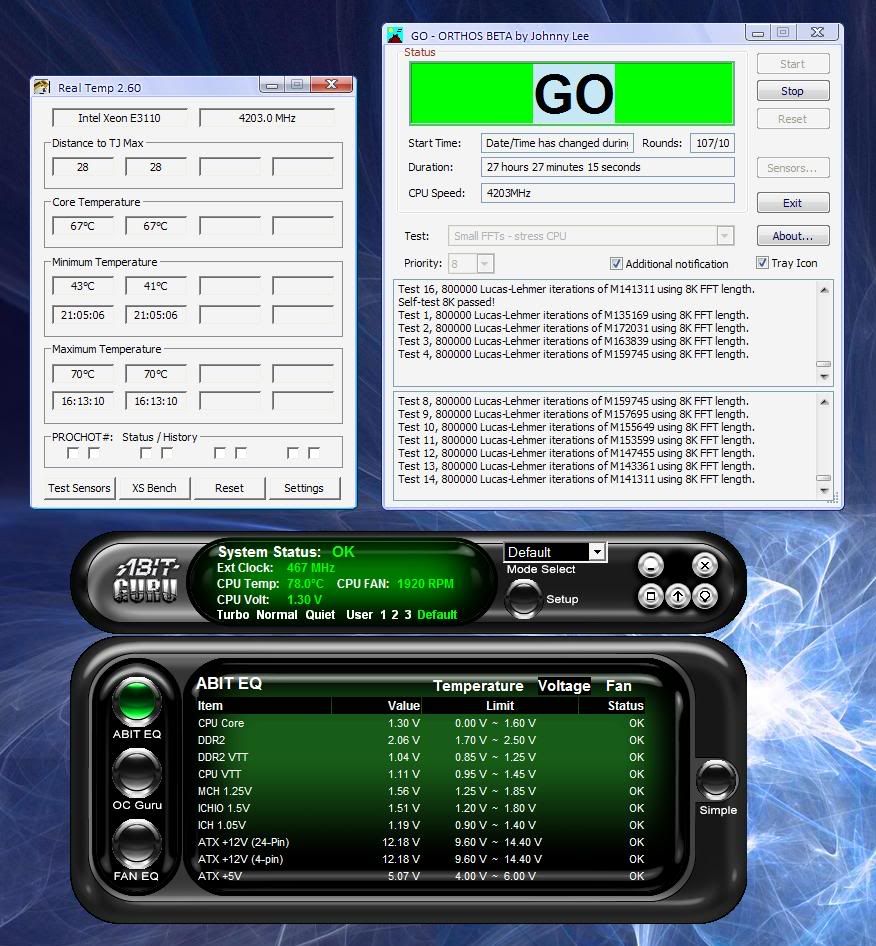The image size is (876, 946).
Task: Click the Intel Xeon E3110 field
Action: click(119, 118)
